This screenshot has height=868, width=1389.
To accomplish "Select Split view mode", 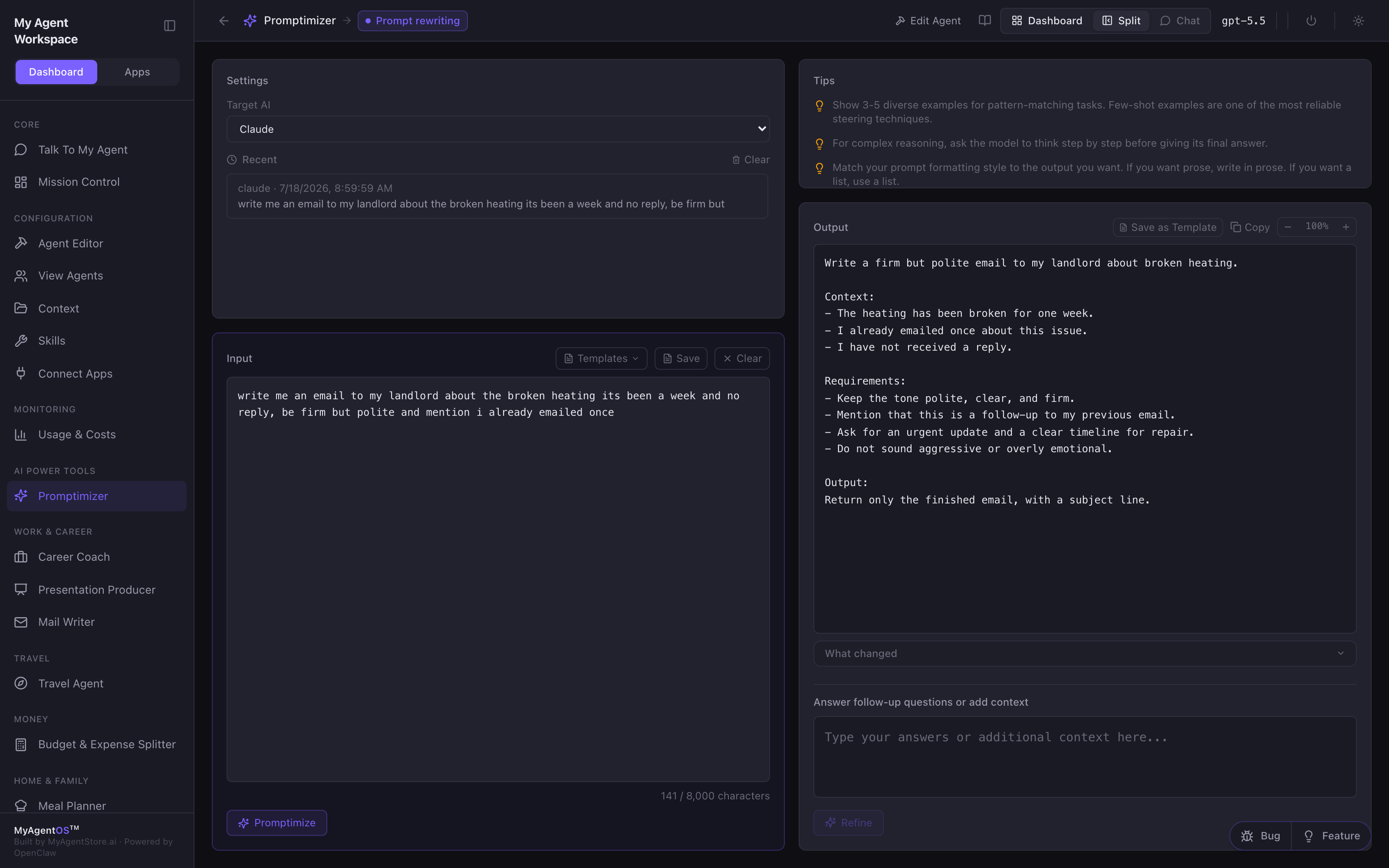I will tap(1122, 21).
